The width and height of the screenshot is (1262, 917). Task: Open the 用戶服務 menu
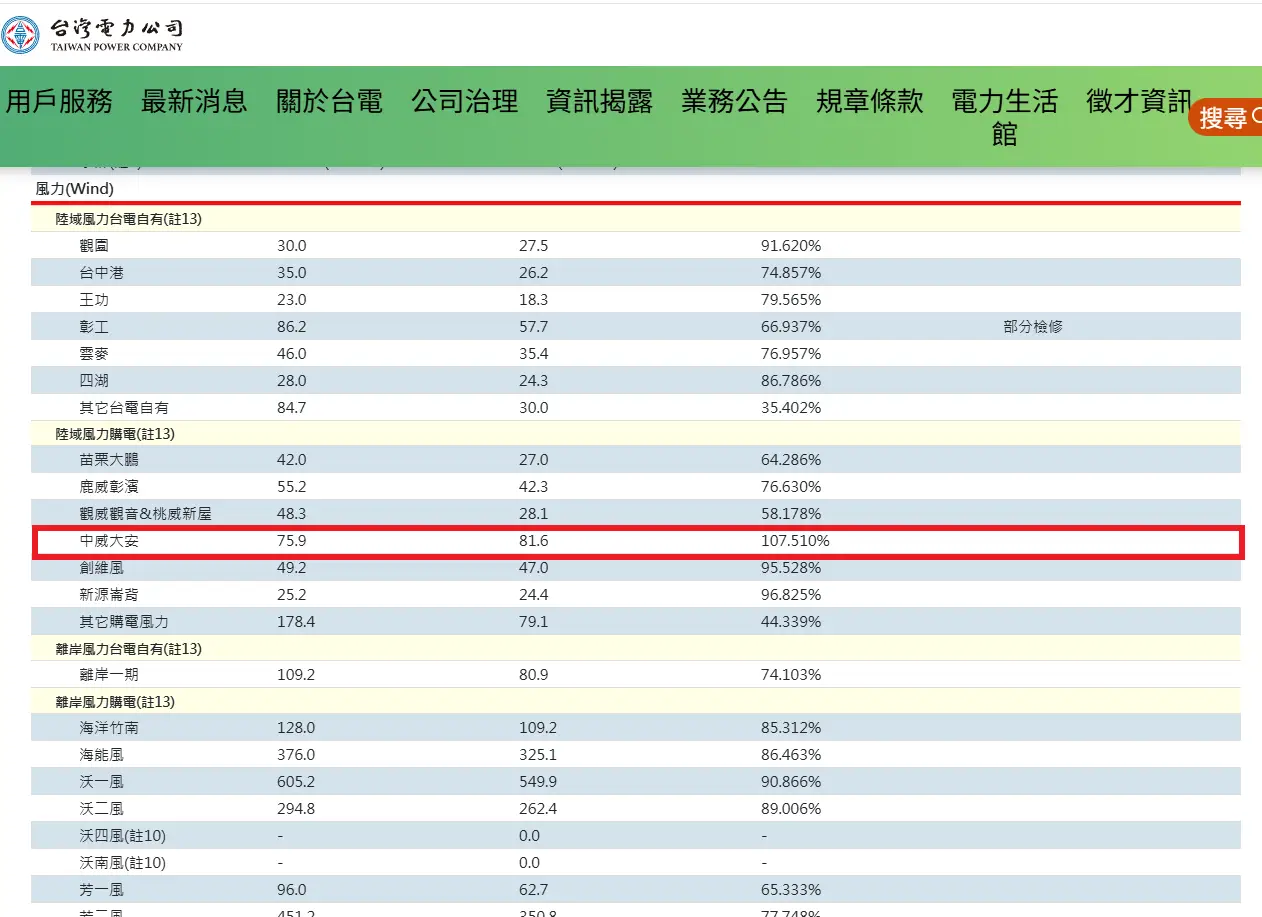coord(59,101)
